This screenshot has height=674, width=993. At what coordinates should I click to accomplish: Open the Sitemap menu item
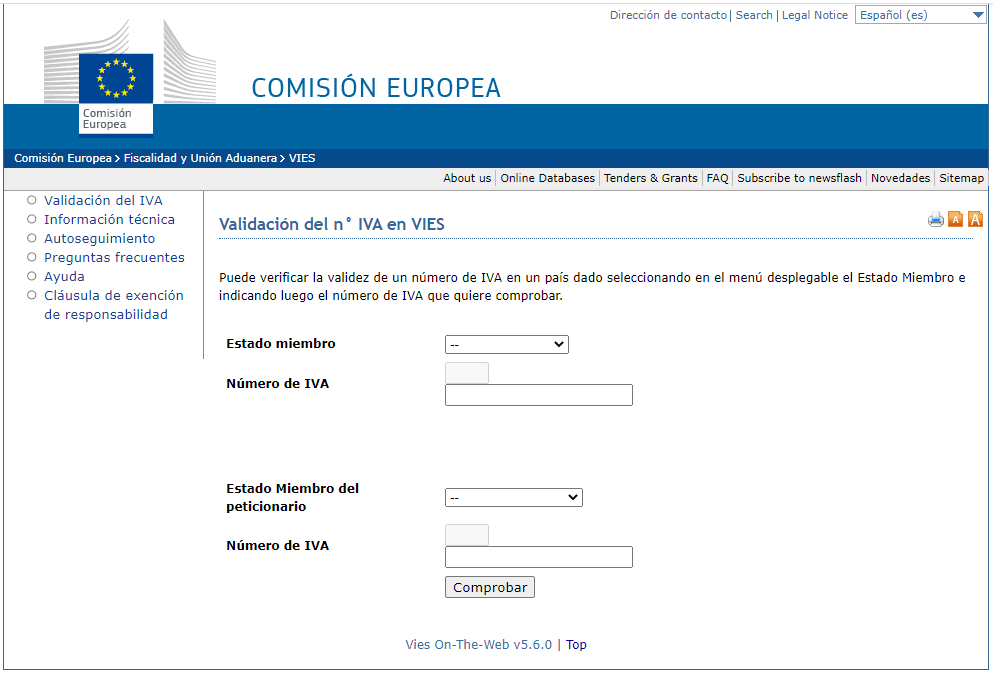[961, 178]
